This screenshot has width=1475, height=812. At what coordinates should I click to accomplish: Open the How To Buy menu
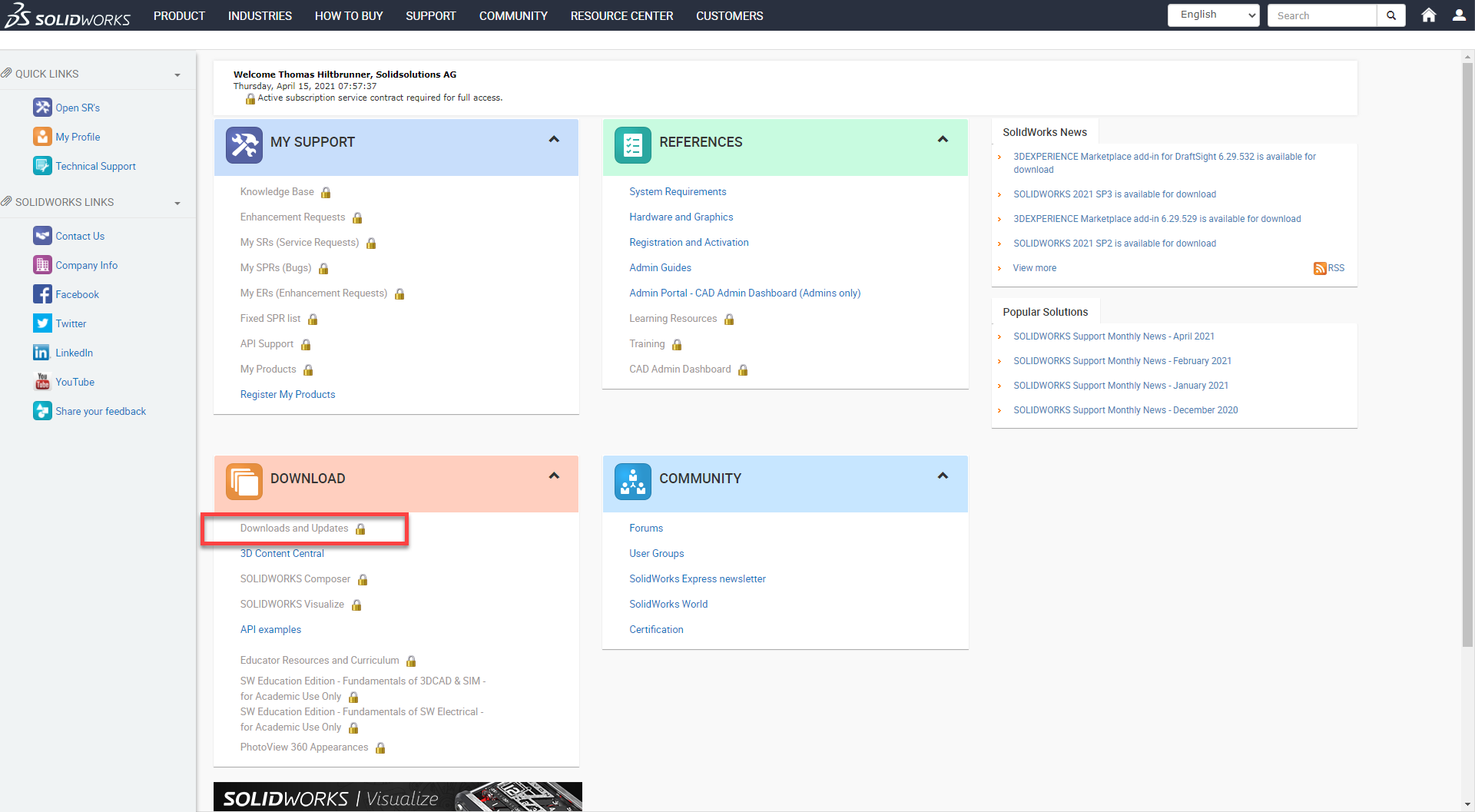coord(349,16)
